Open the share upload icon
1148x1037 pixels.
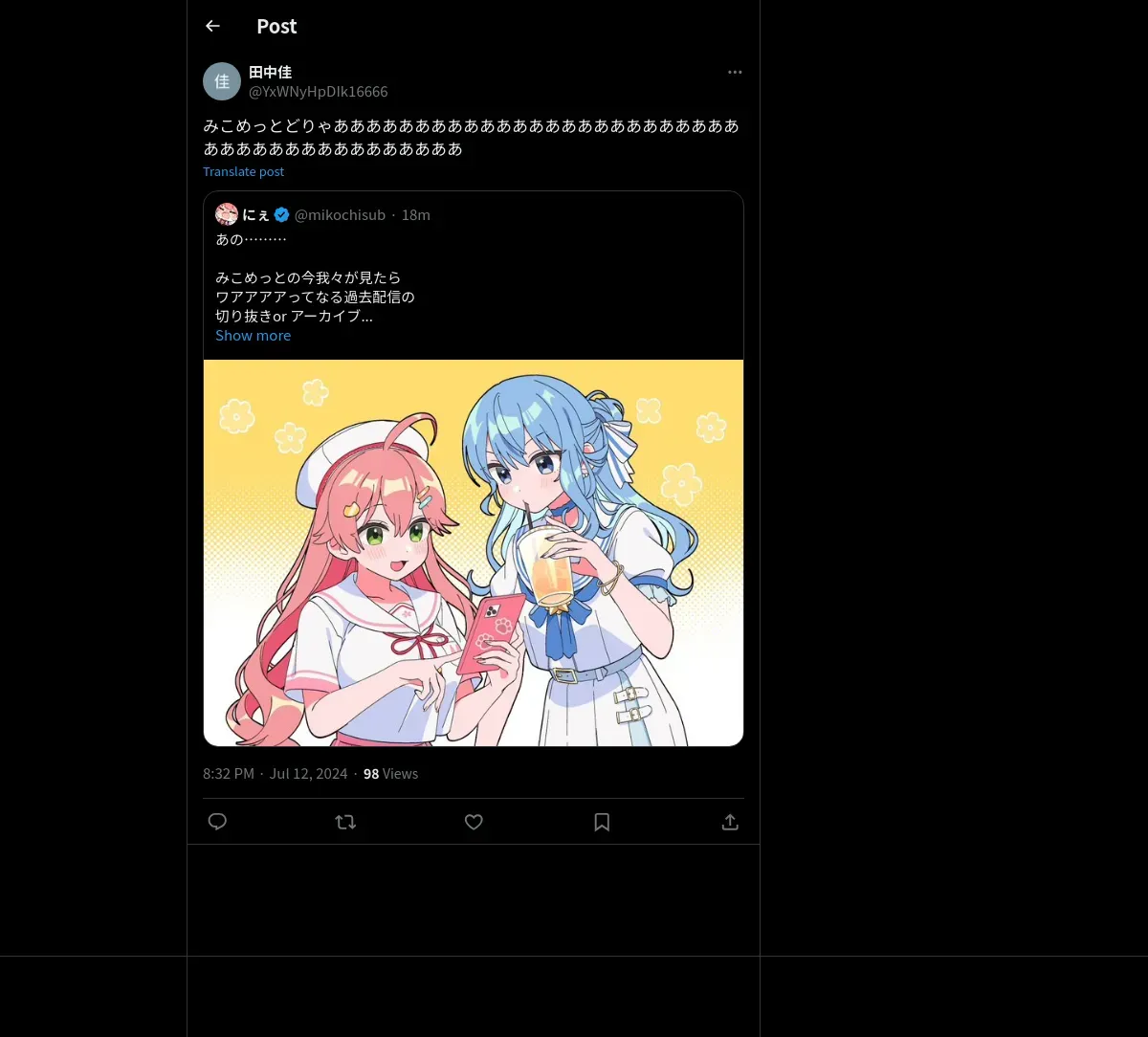click(x=730, y=822)
